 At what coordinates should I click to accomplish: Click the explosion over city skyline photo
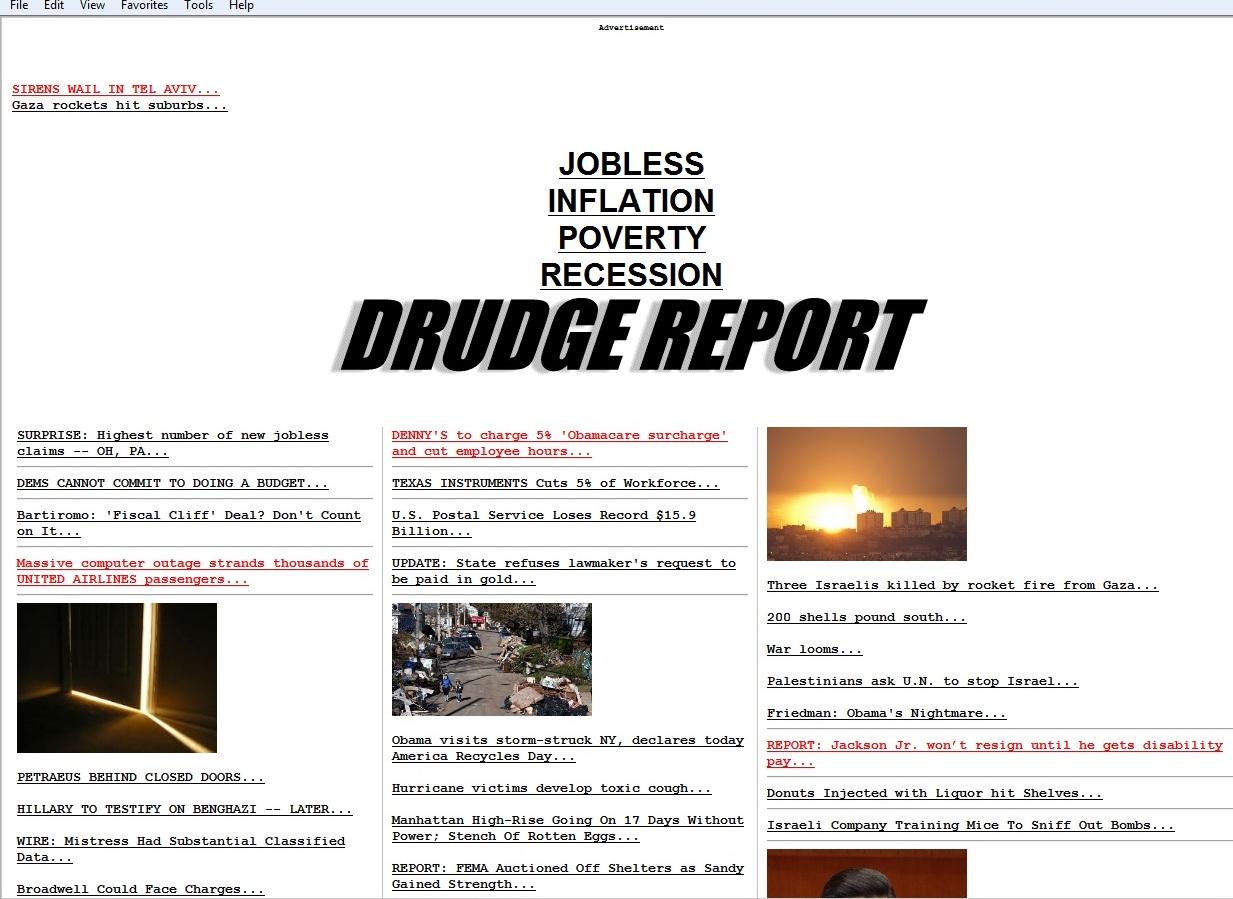click(x=867, y=494)
